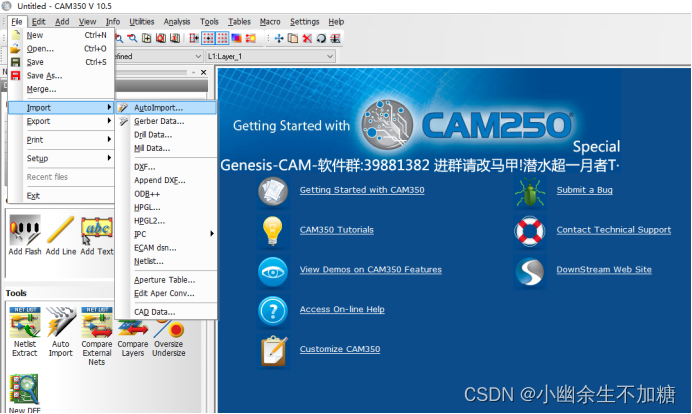Select ODB++ import option
Viewport: 692px width, 414px height.
click(166, 194)
